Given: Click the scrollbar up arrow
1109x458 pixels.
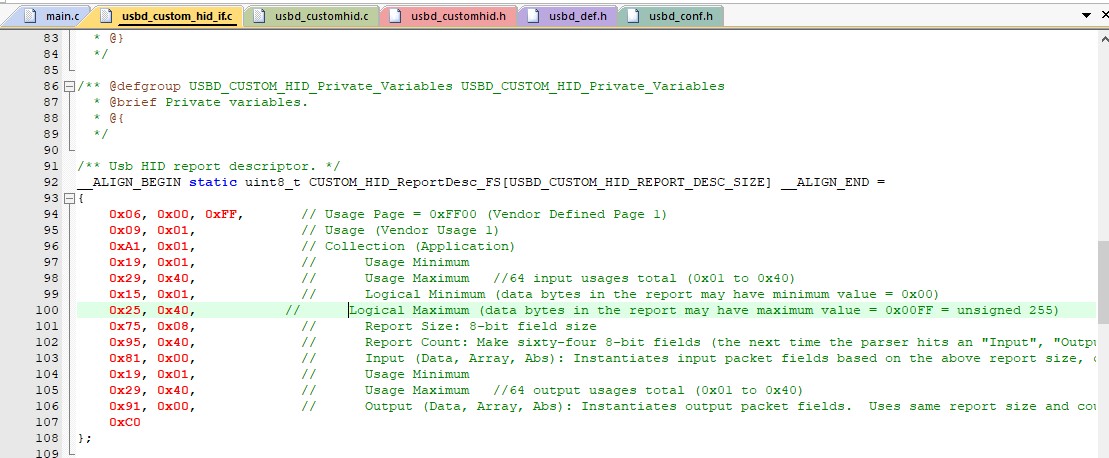Looking at the screenshot, I should coord(1102,37).
